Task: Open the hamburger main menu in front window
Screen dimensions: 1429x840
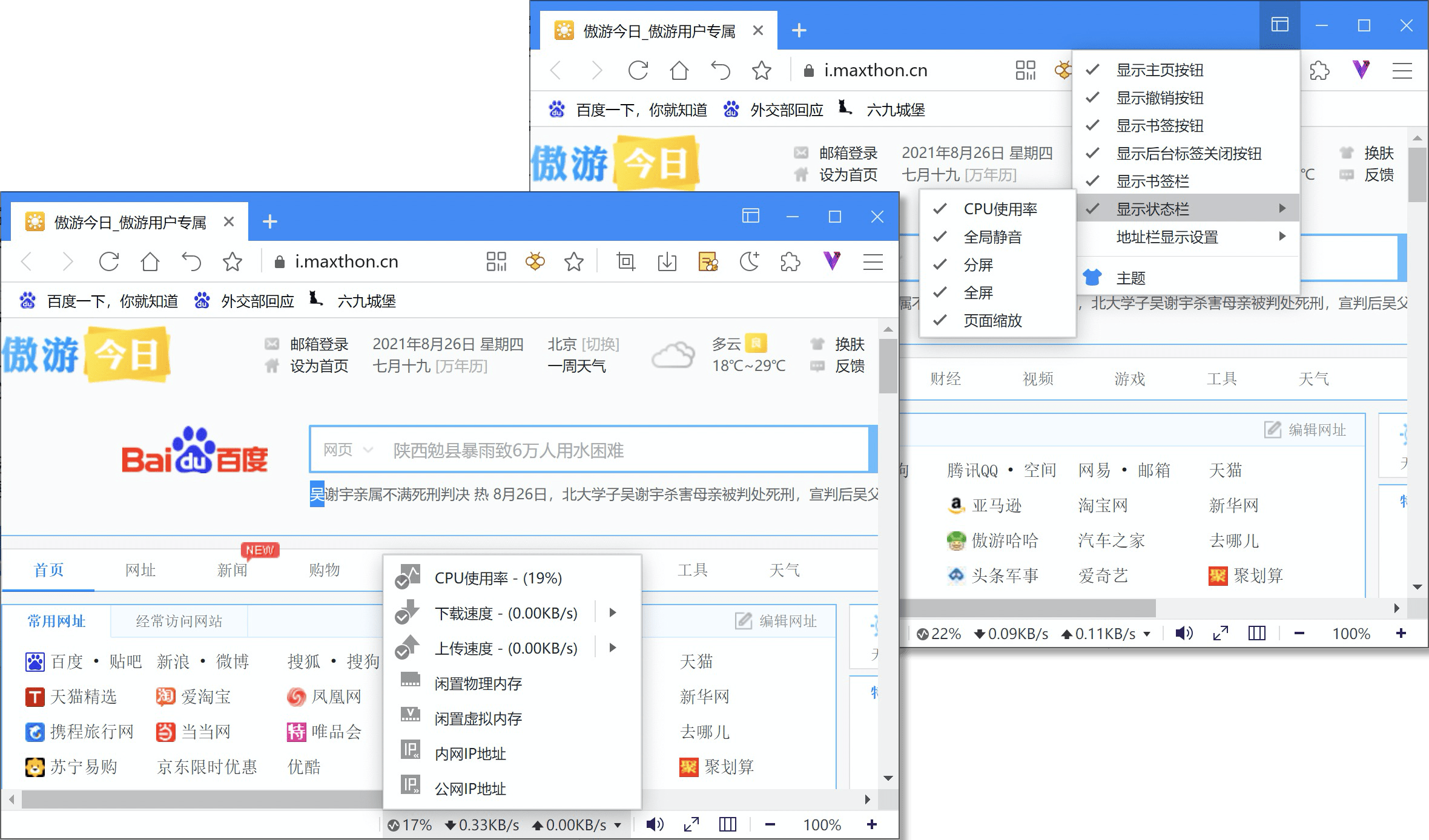Action: [873, 261]
